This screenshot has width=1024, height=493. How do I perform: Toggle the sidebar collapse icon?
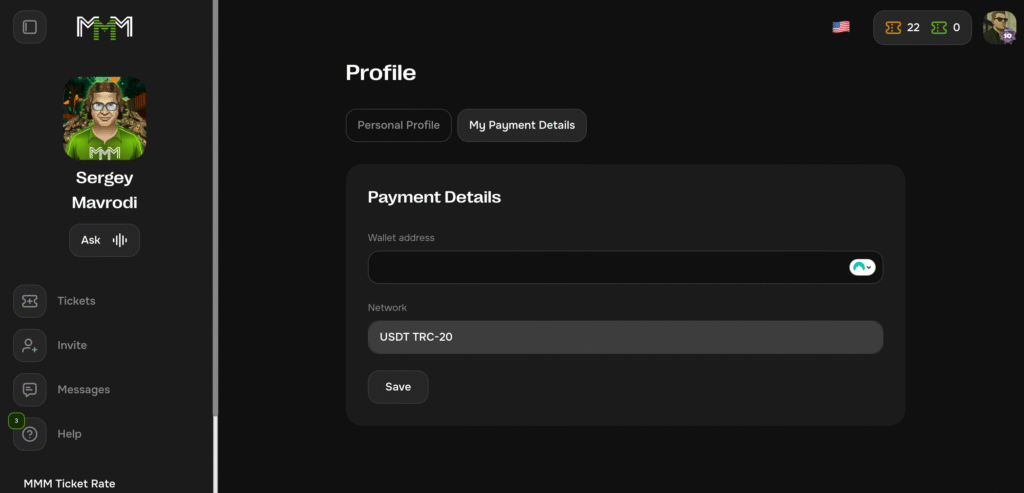[x=30, y=27]
